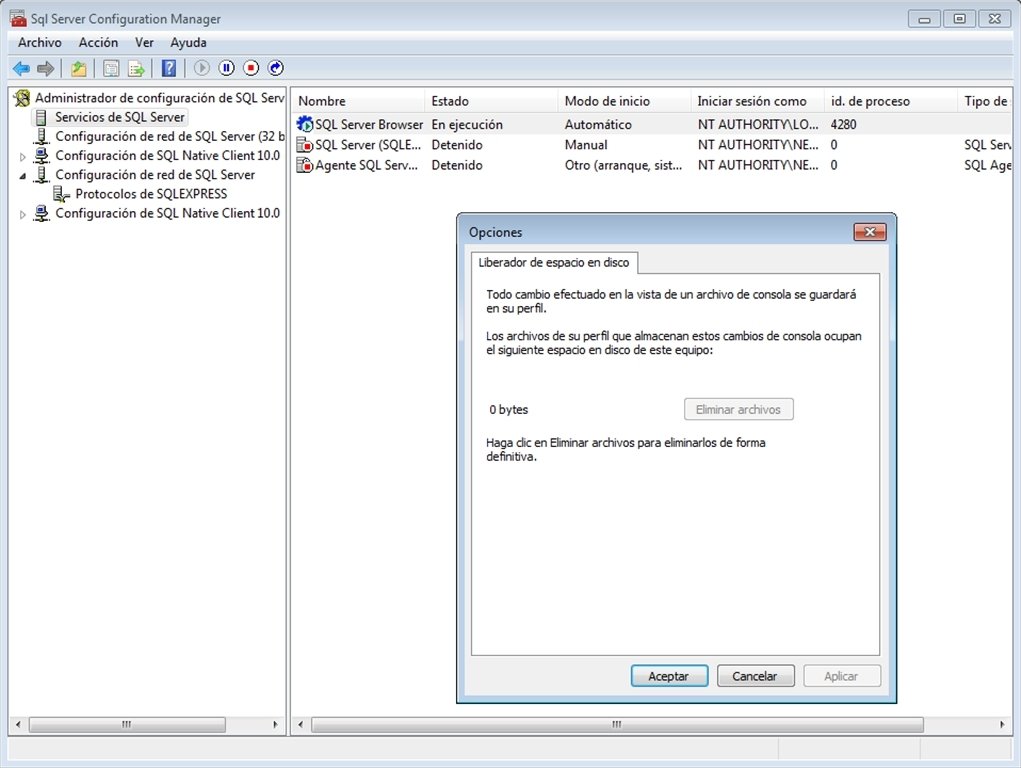Viewport: 1021px width, 768px height.
Task: Select Protocolos de SQLEXPRESS in tree
Action: pyautogui.click(x=151, y=194)
